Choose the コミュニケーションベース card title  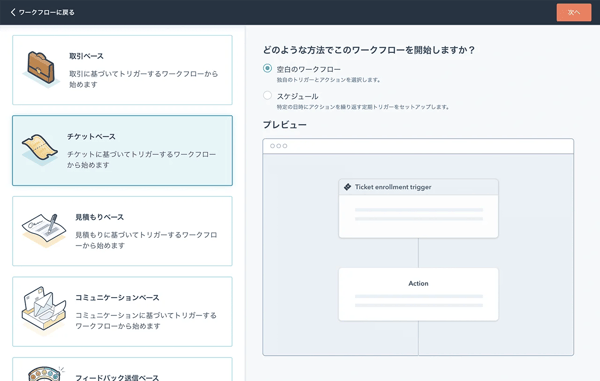click(x=117, y=297)
